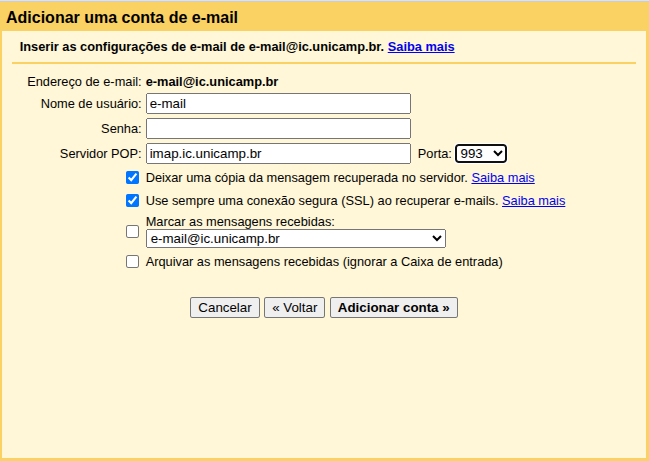
Task: Click the 'Servidor POP:' label text
Action: [100, 154]
